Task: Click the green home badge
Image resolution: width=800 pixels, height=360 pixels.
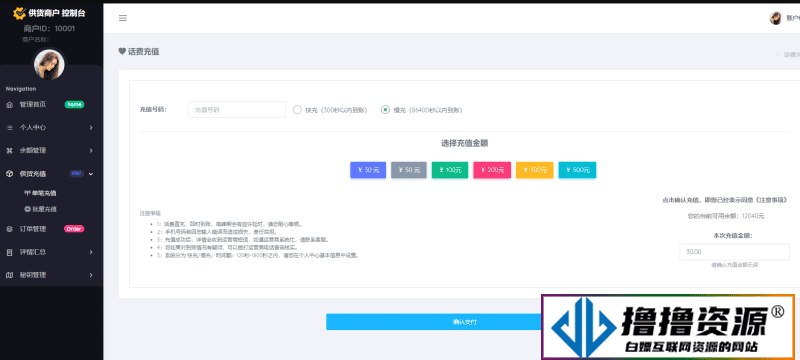Action: tap(74, 105)
